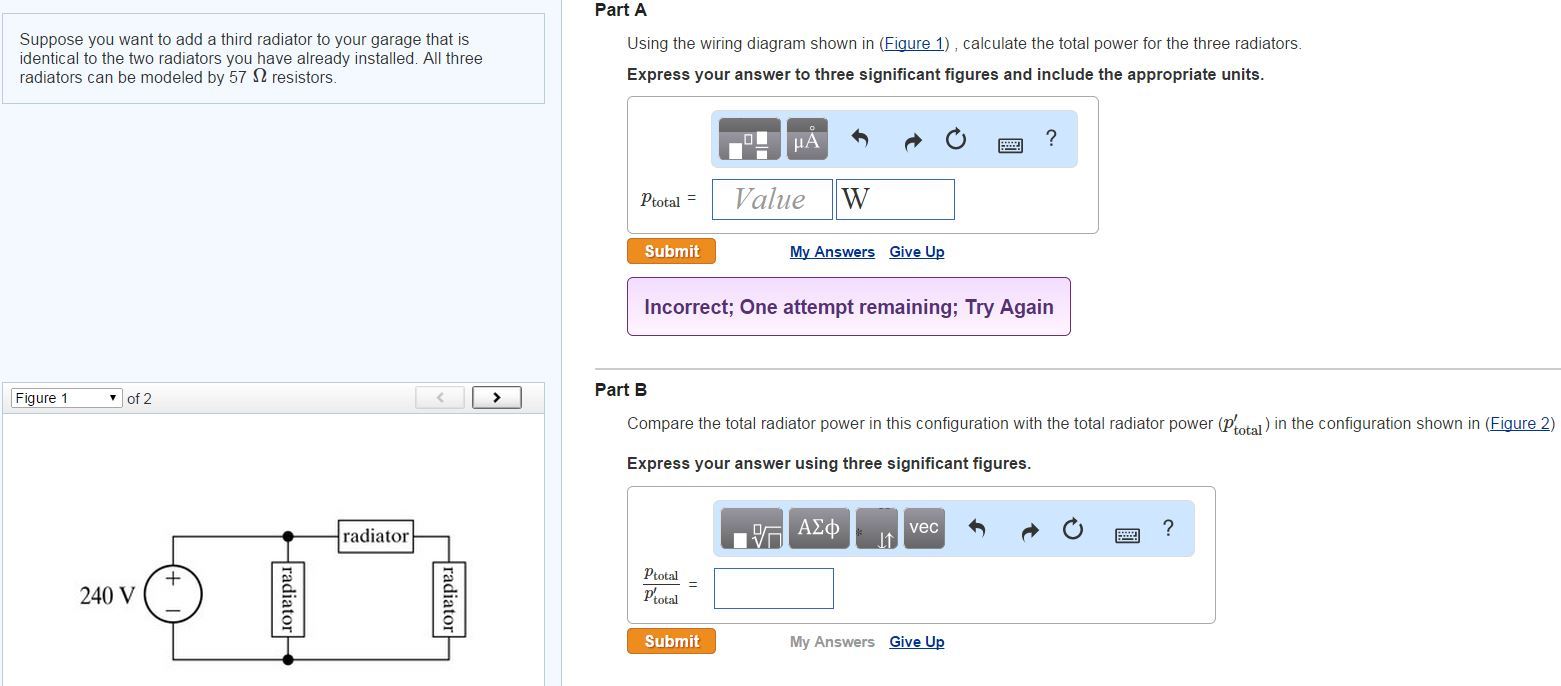The image size is (1561, 686).
Task: Undo the last edit in Part A
Action: [x=859, y=140]
